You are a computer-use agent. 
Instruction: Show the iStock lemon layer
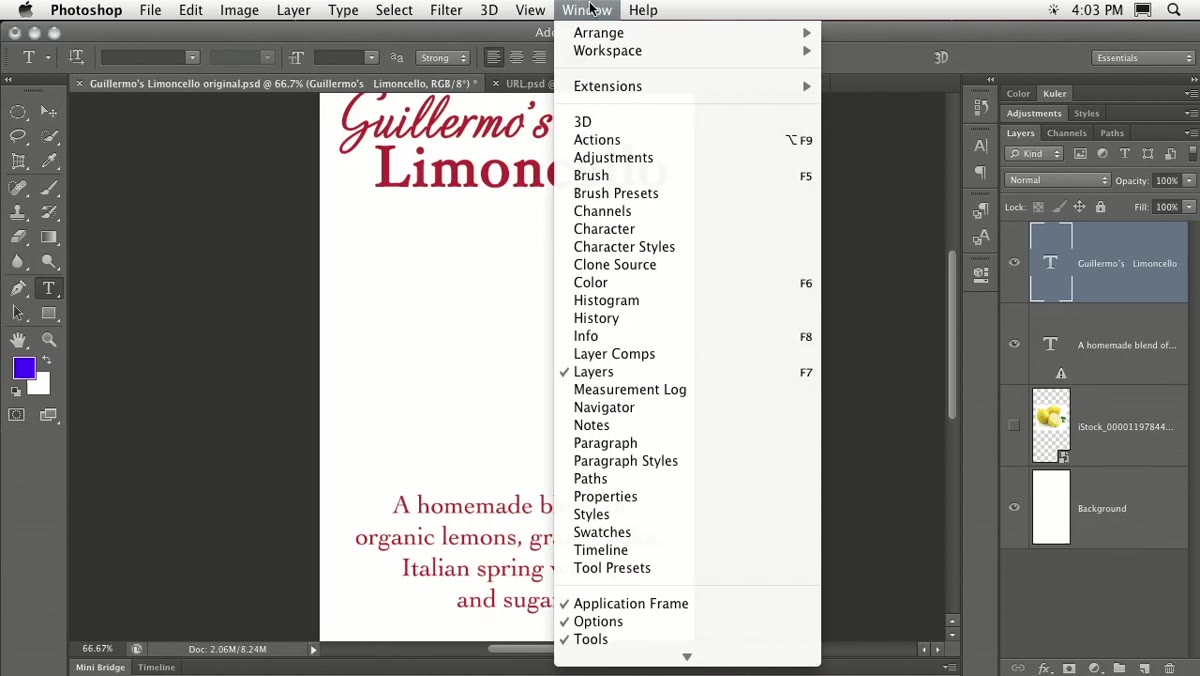point(1014,426)
